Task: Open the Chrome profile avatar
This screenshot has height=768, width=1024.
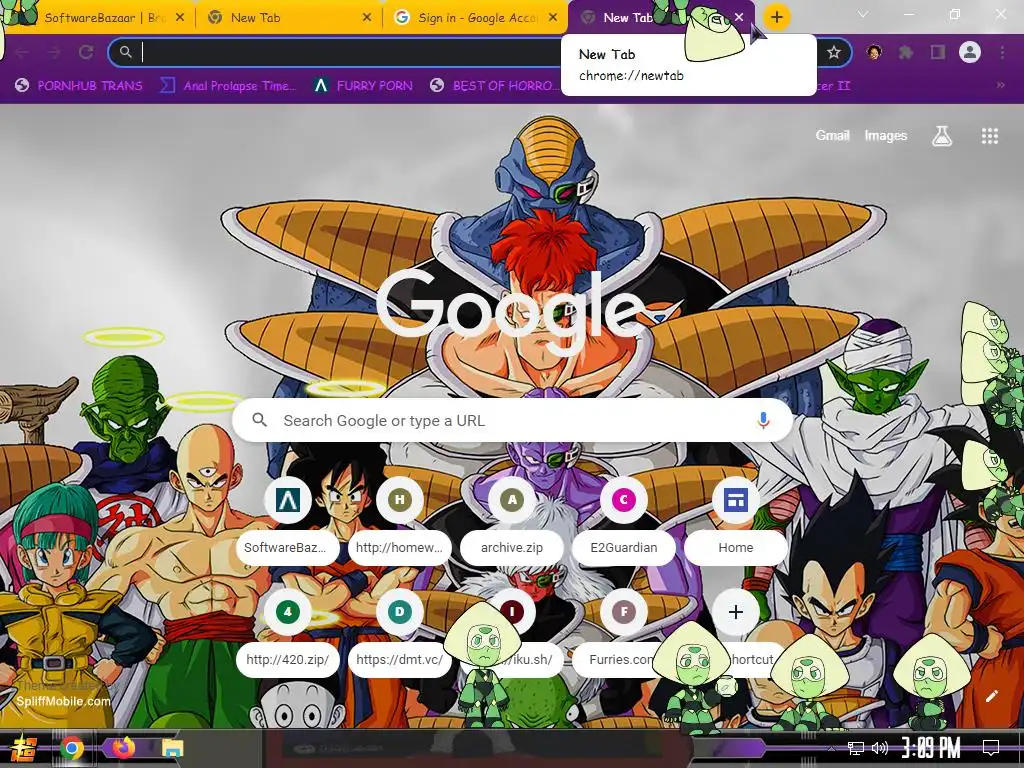Action: coord(970,52)
